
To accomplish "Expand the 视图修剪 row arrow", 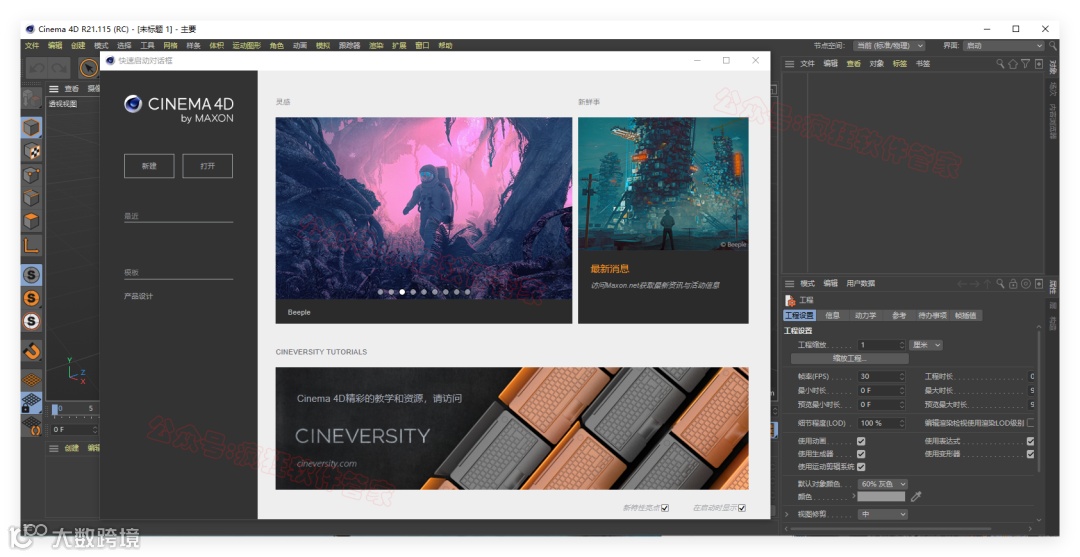I will [787, 514].
